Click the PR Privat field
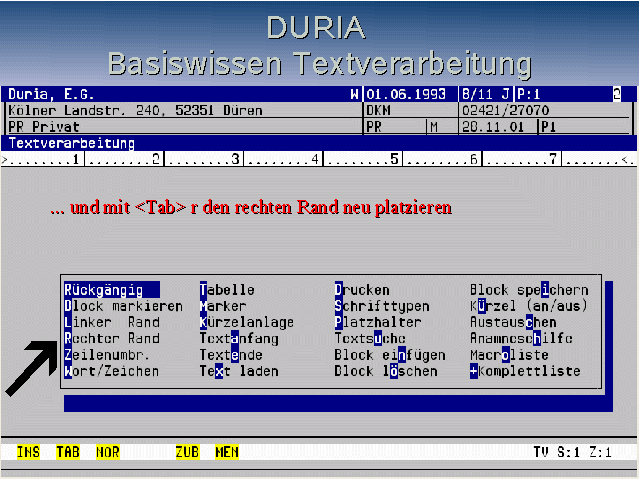This screenshot has width=640, height=480. click(44, 127)
